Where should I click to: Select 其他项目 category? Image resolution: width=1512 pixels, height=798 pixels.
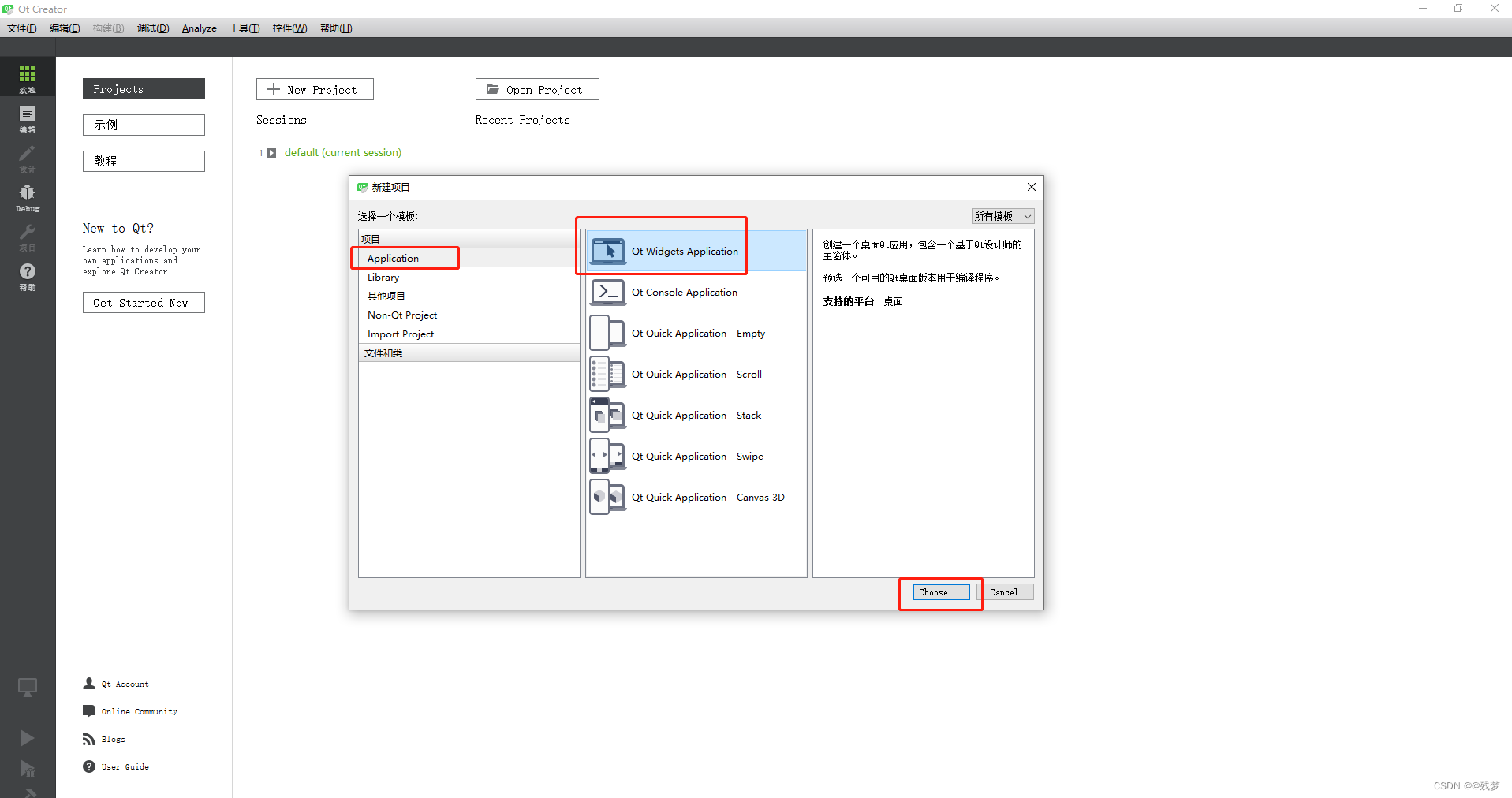click(469, 296)
